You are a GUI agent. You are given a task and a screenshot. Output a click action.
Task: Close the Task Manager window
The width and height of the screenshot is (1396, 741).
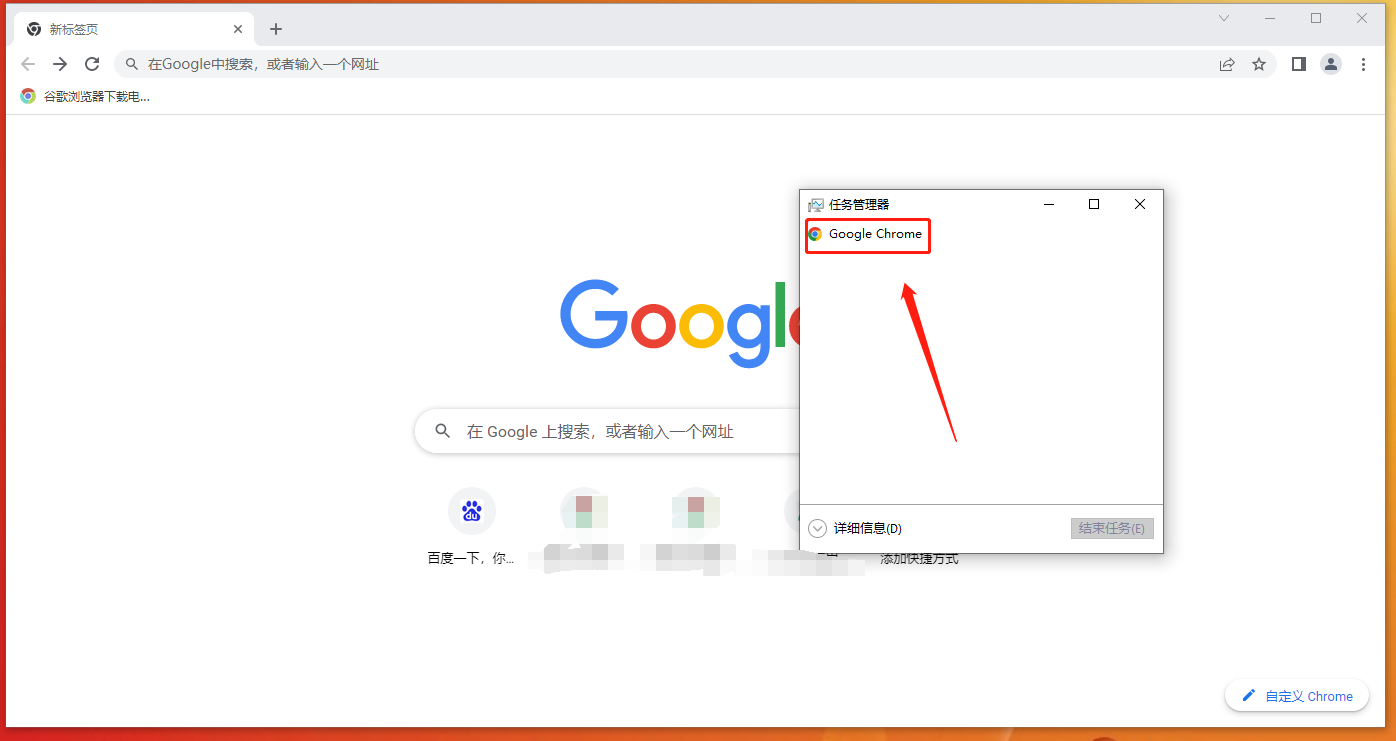click(x=1140, y=204)
